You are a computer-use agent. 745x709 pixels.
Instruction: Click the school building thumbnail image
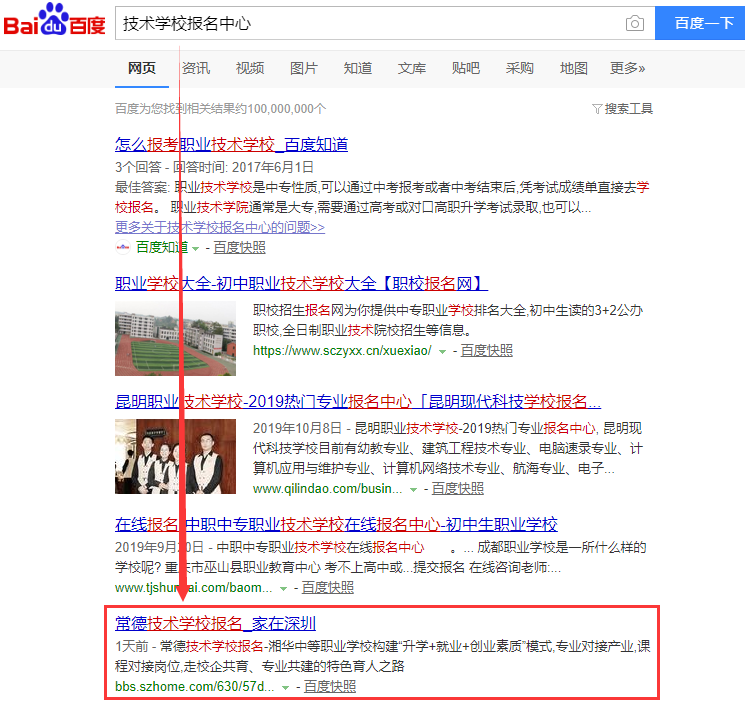pos(175,338)
